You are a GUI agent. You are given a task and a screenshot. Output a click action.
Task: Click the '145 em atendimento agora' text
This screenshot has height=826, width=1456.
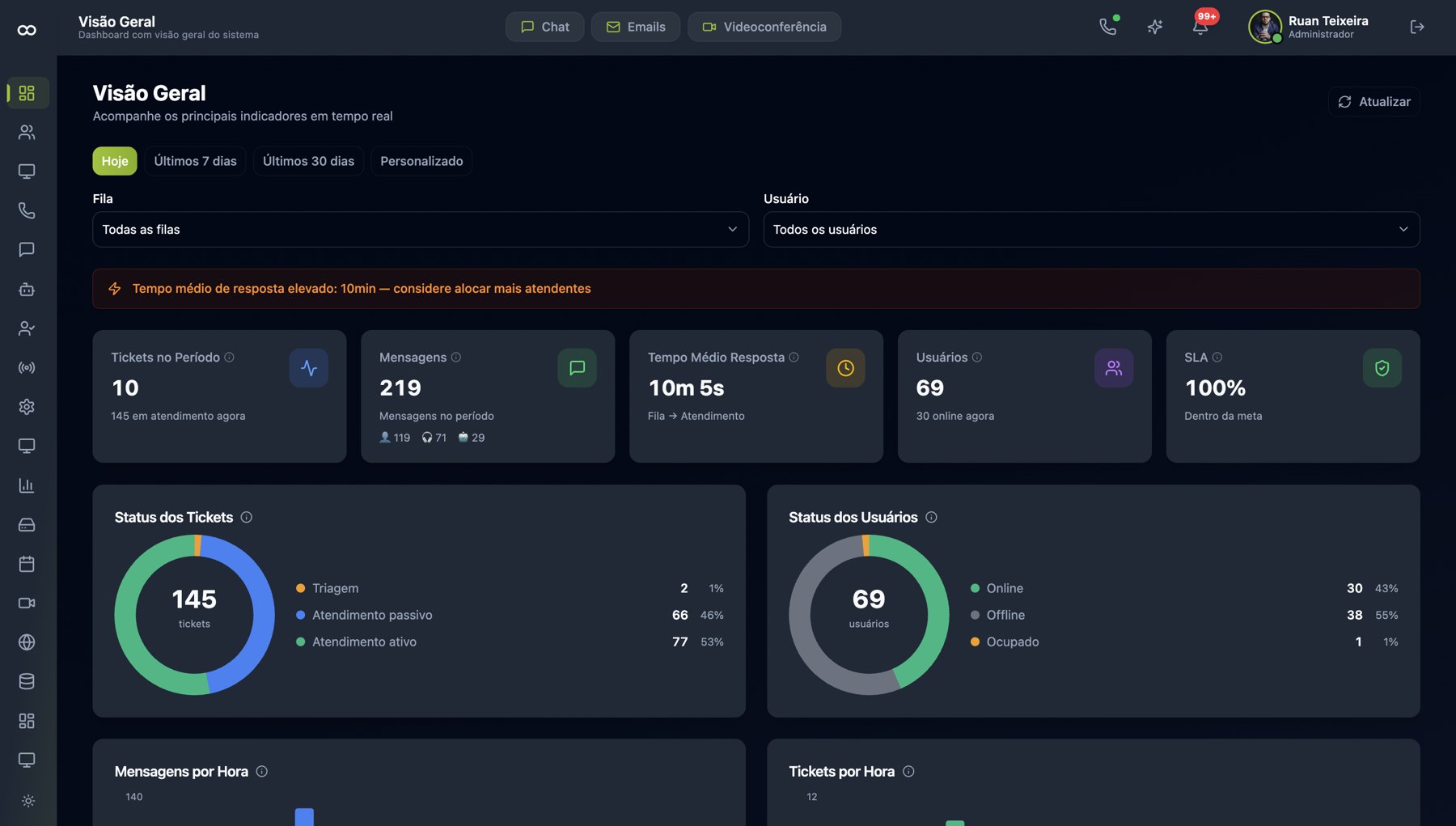tap(178, 416)
